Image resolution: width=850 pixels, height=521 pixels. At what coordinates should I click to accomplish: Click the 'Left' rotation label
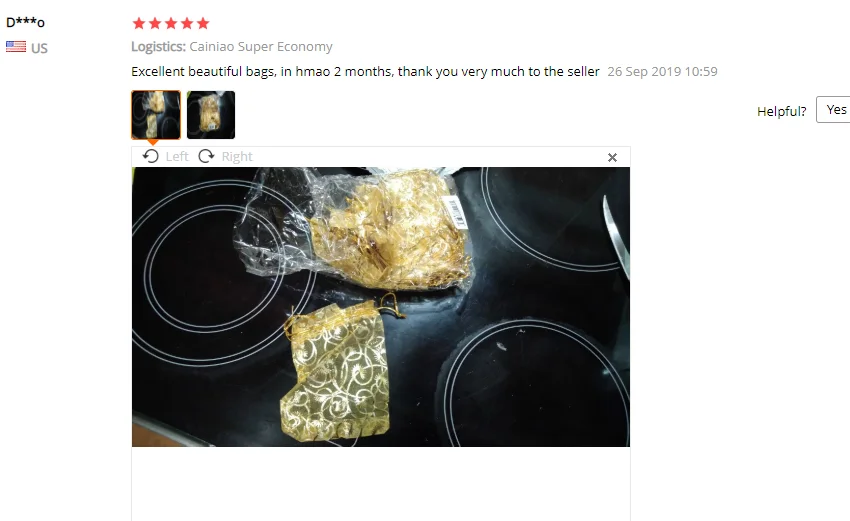(x=177, y=157)
